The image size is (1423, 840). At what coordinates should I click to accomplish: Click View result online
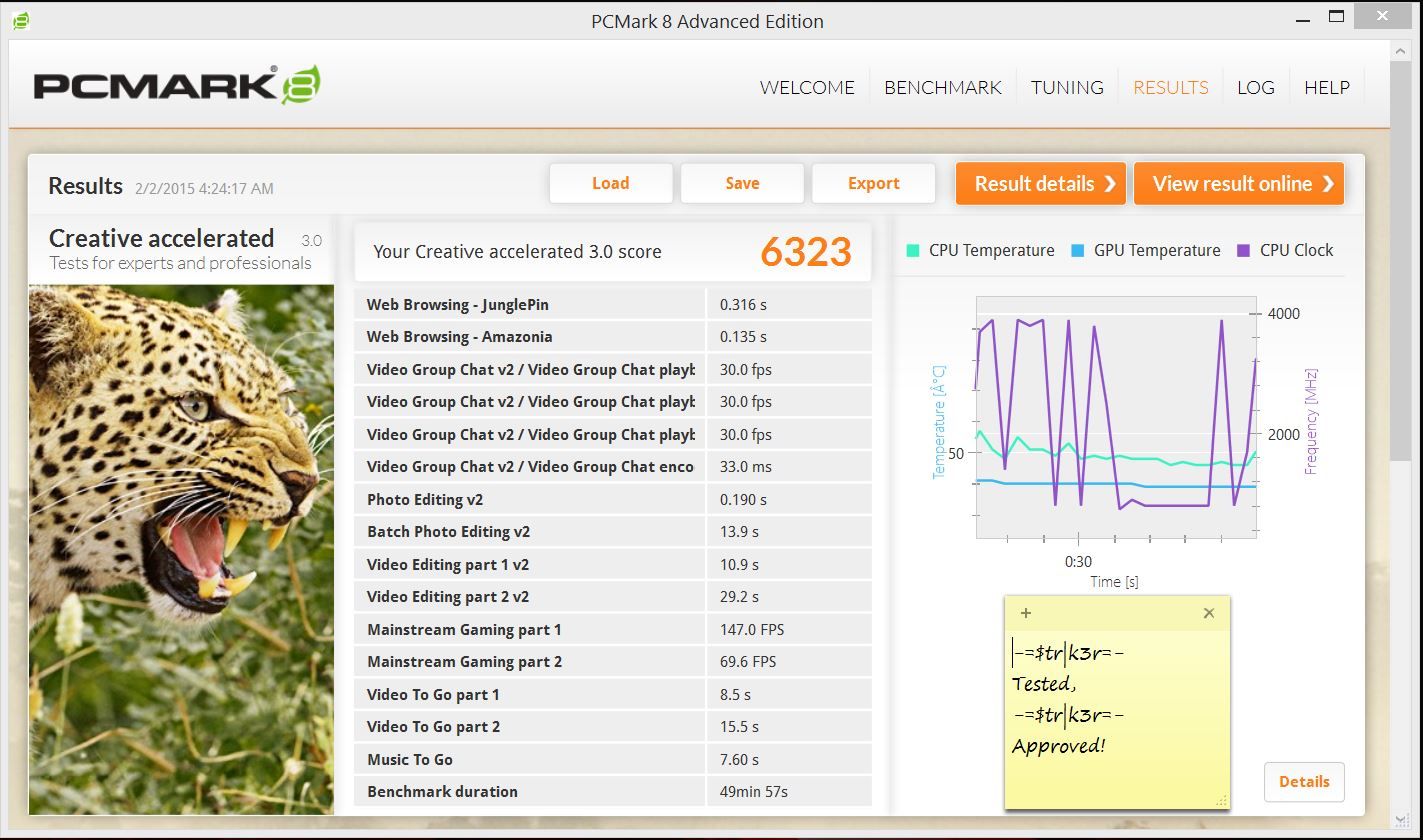pyautogui.click(x=1239, y=183)
